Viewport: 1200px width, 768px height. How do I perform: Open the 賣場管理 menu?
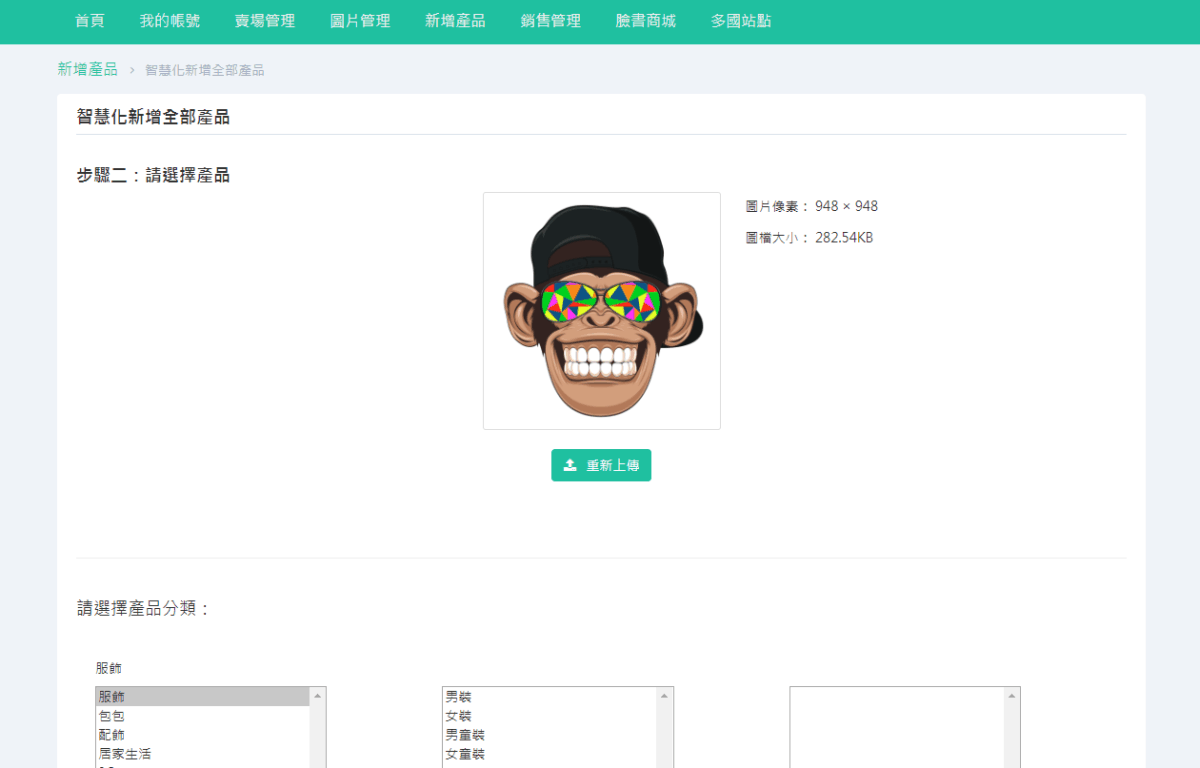pos(265,21)
